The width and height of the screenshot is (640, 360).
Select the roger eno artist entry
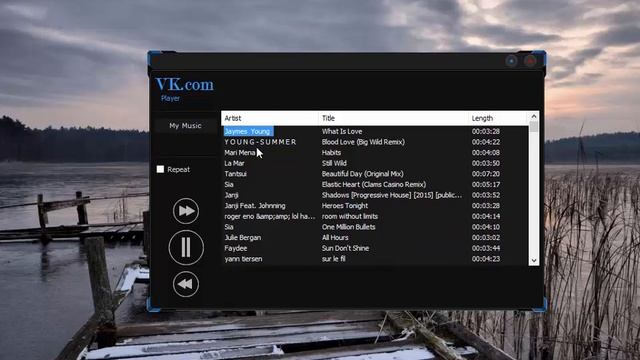pyautogui.click(x=270, y=216)
